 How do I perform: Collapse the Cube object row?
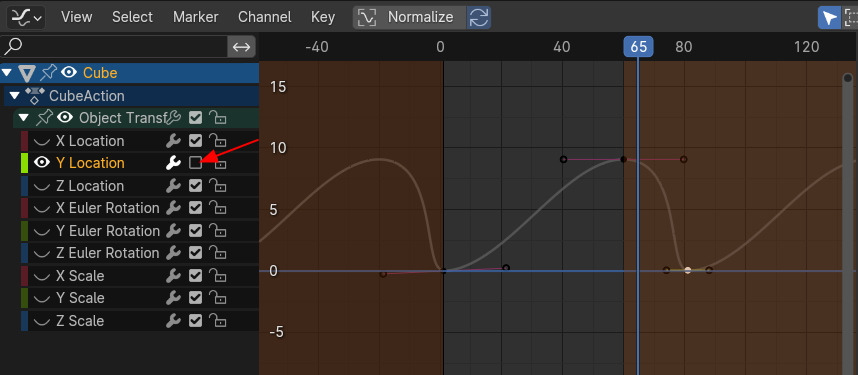pos(7,72)
